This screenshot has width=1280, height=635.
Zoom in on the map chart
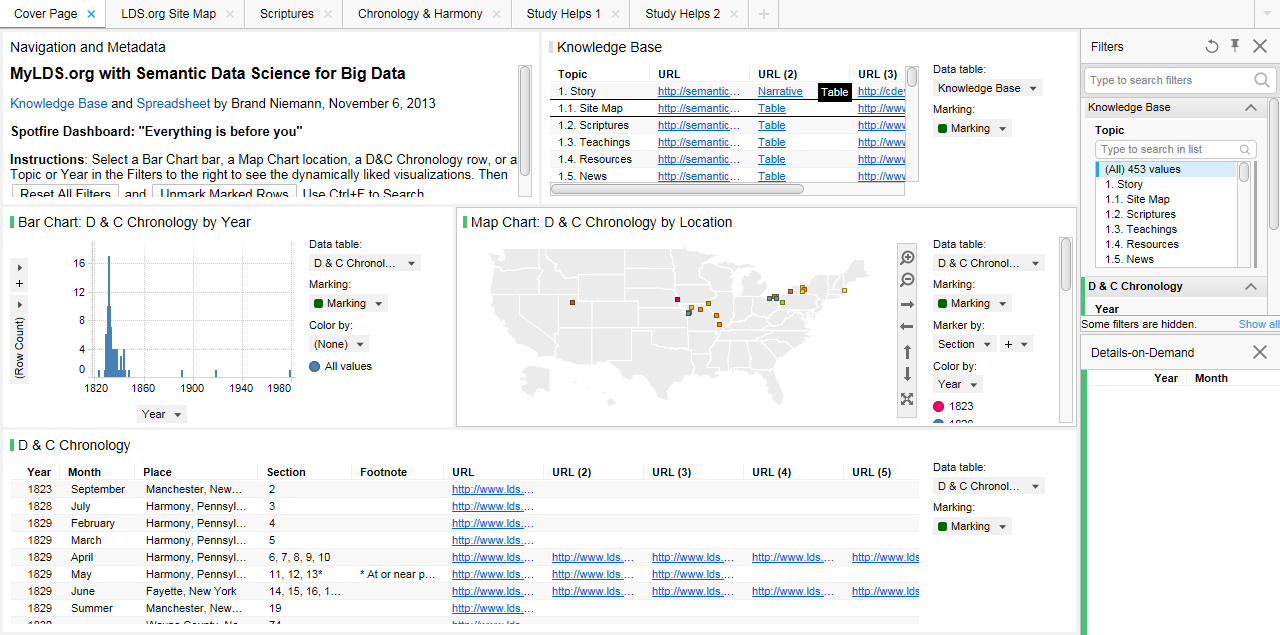click(907, 258)
